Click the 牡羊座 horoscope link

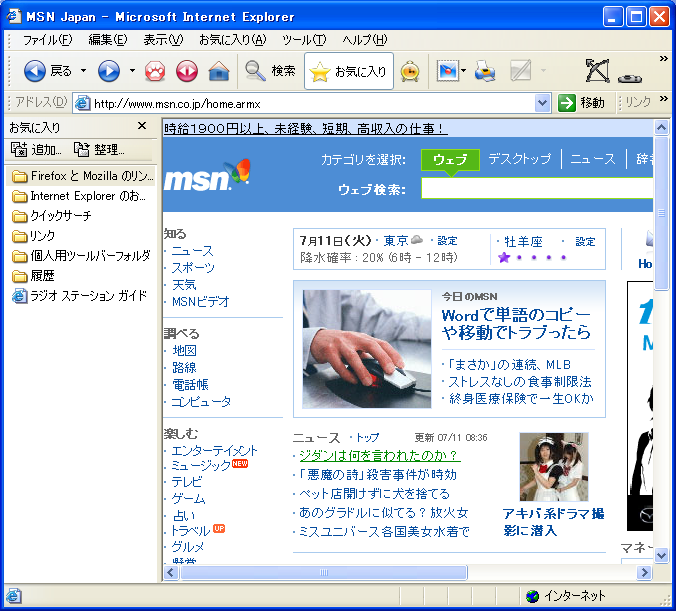523,242
